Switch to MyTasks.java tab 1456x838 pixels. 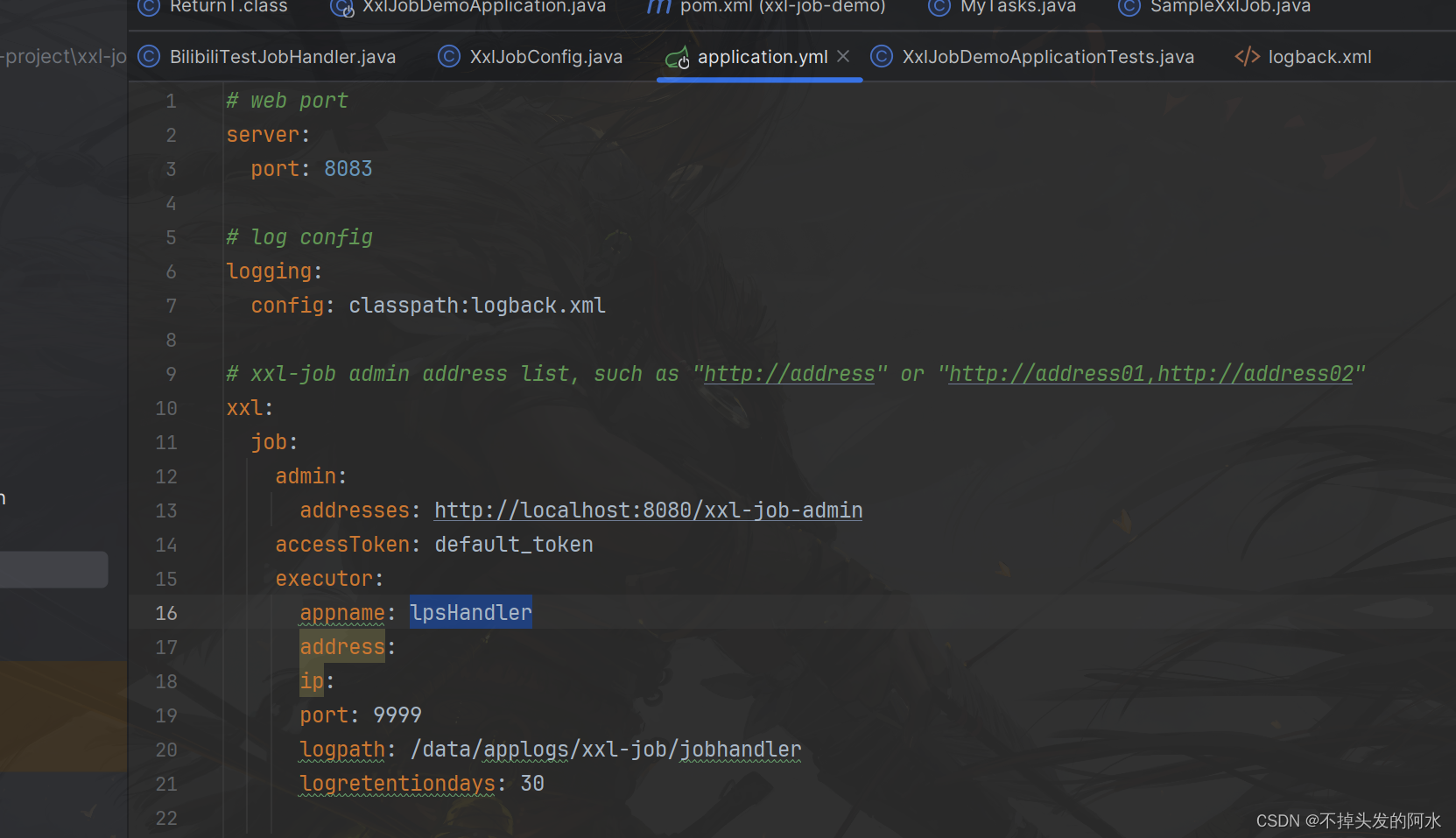pyautogui.click(x=1018, y=7)
